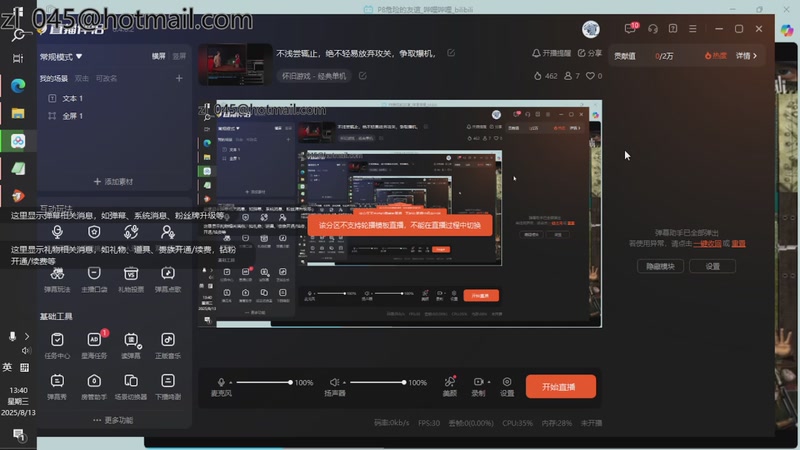Click the shield star icon in interactive row

pyautogui.click(x=94, y=232)
